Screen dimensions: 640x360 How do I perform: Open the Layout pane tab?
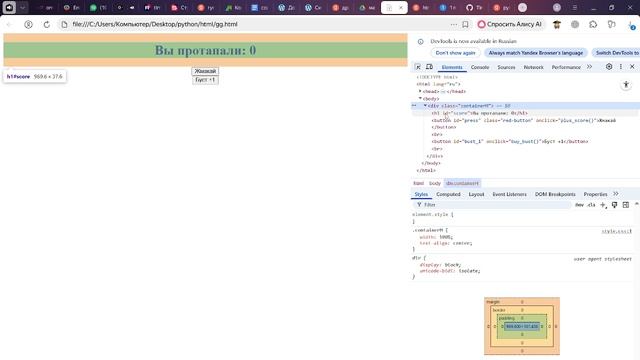476,194
